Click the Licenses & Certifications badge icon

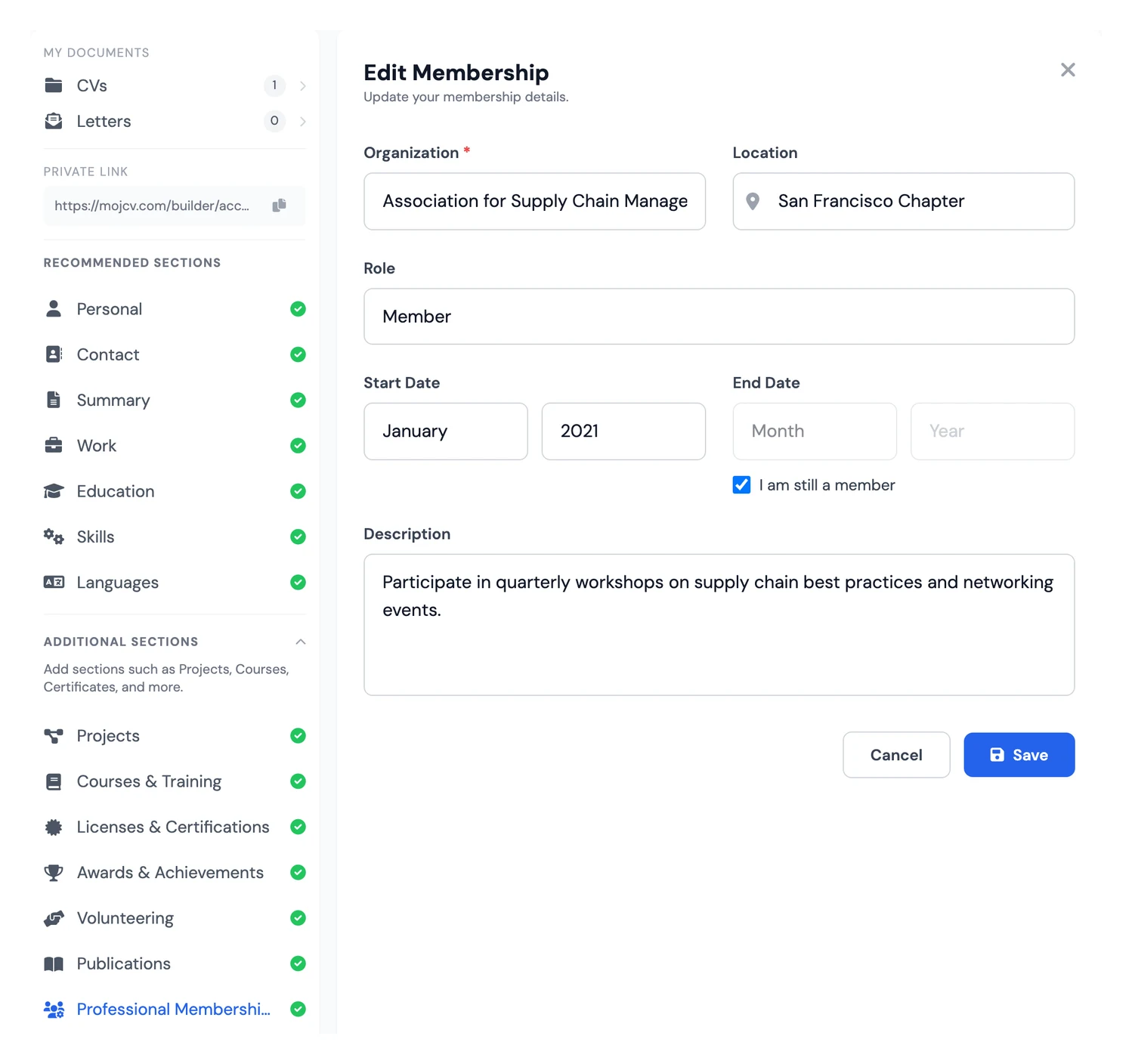coord(54,827)
